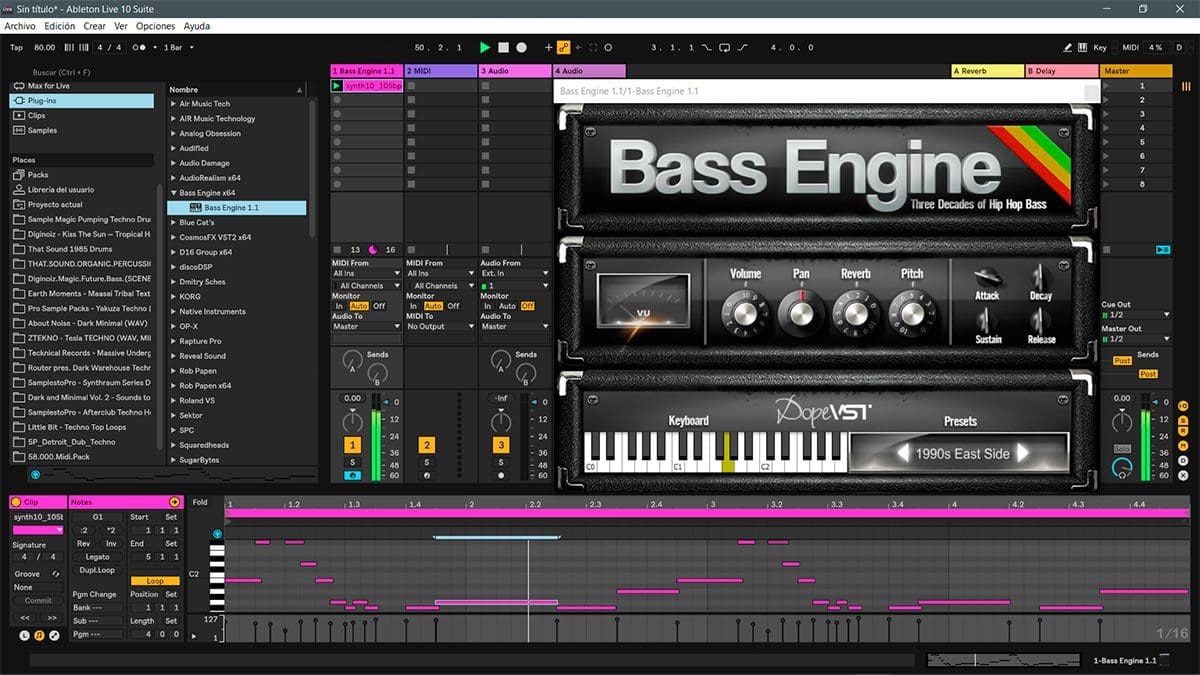The height and width of the screenshot is (675, 1200).
Task: Arm the Arrangement Record button
Action: point(521,47)
